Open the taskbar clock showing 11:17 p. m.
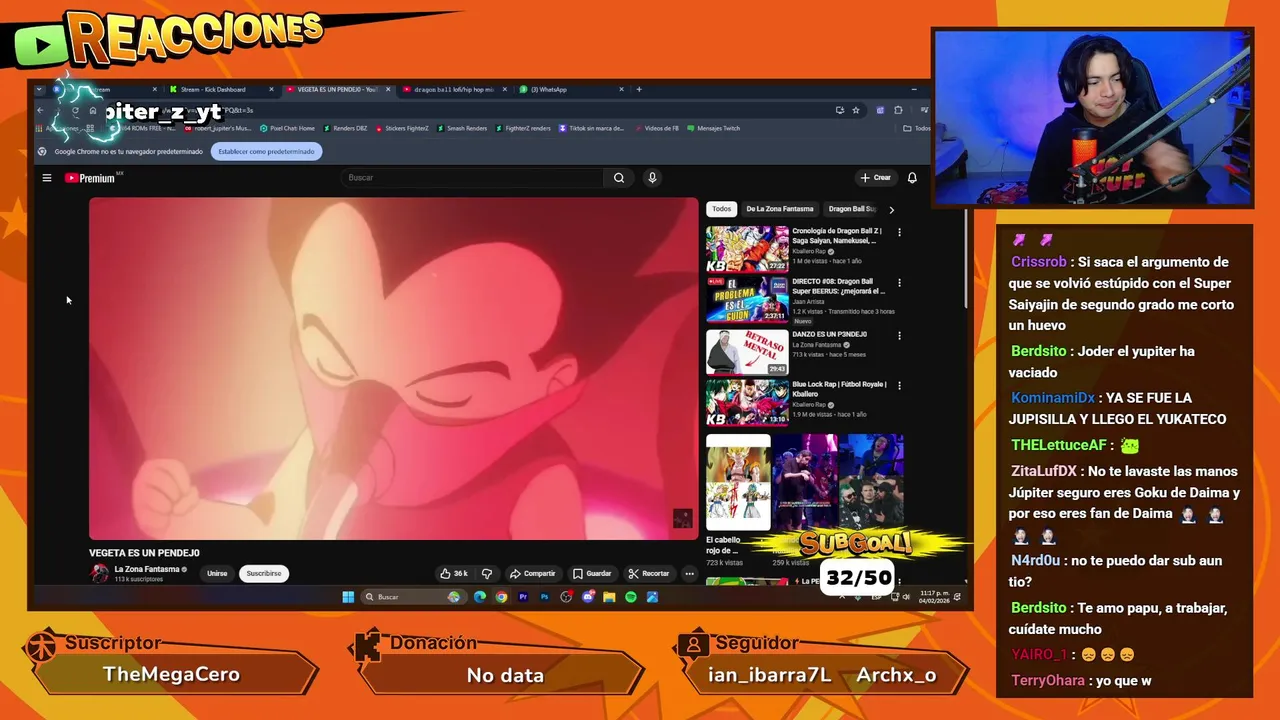 point(936,597)
